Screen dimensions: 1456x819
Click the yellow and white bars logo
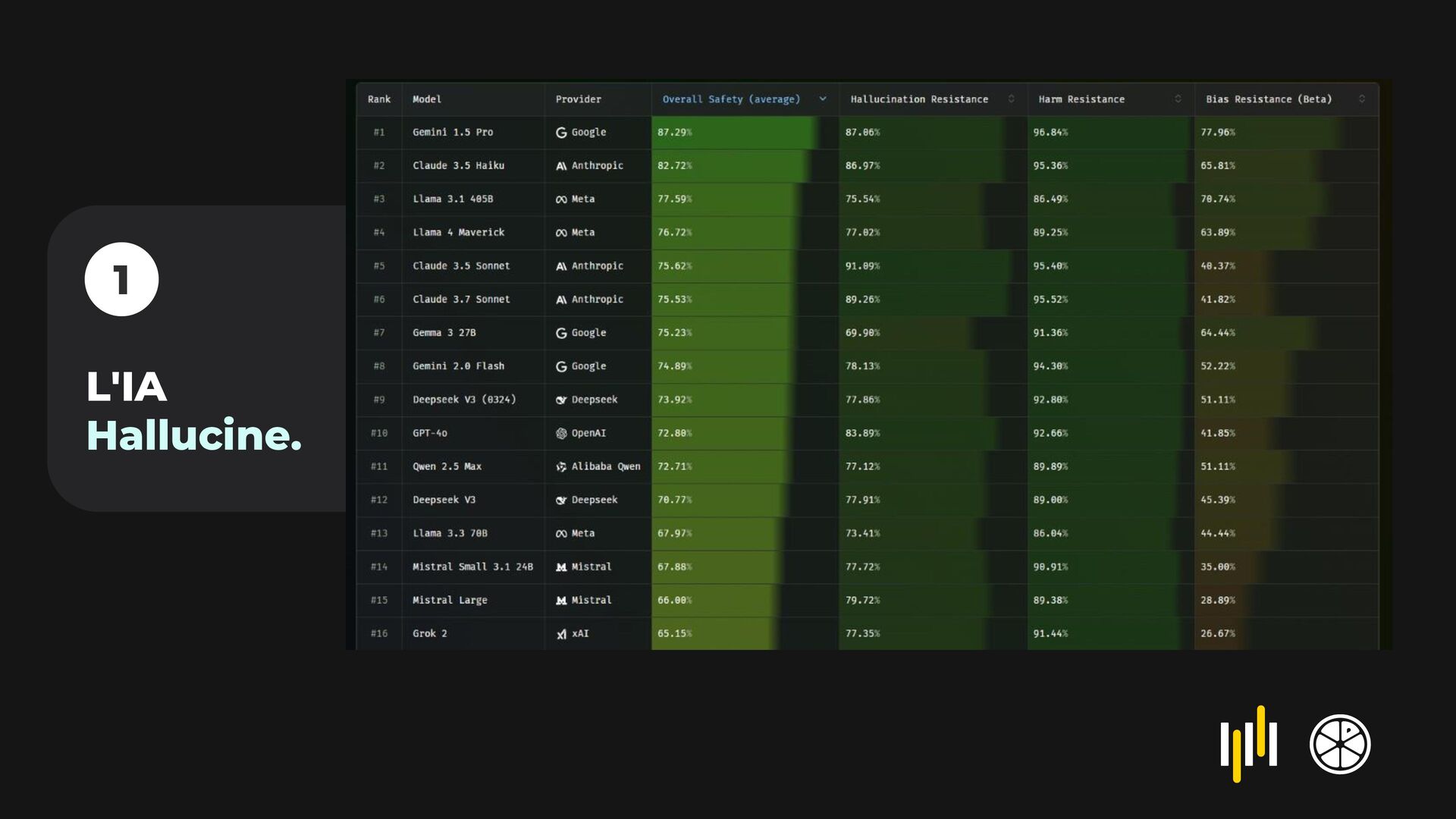(1248, 744)
